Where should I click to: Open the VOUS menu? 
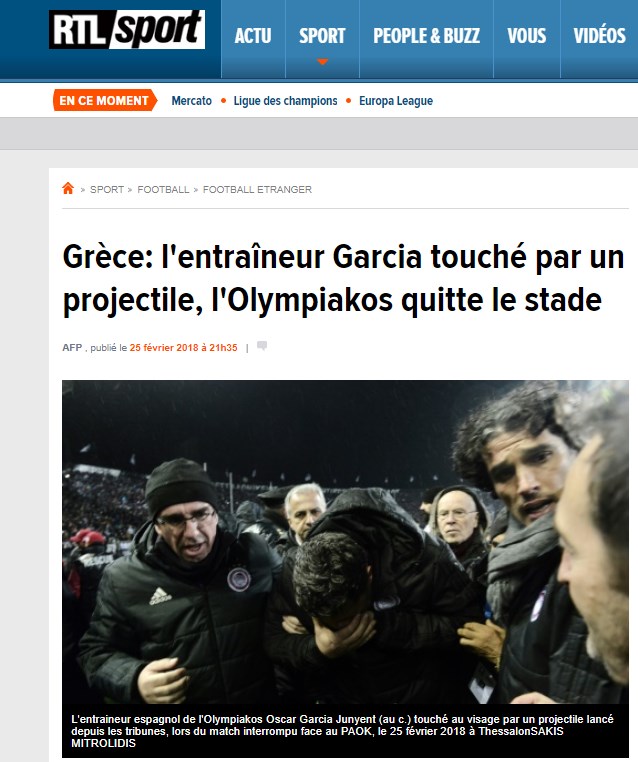coord(527,35)
